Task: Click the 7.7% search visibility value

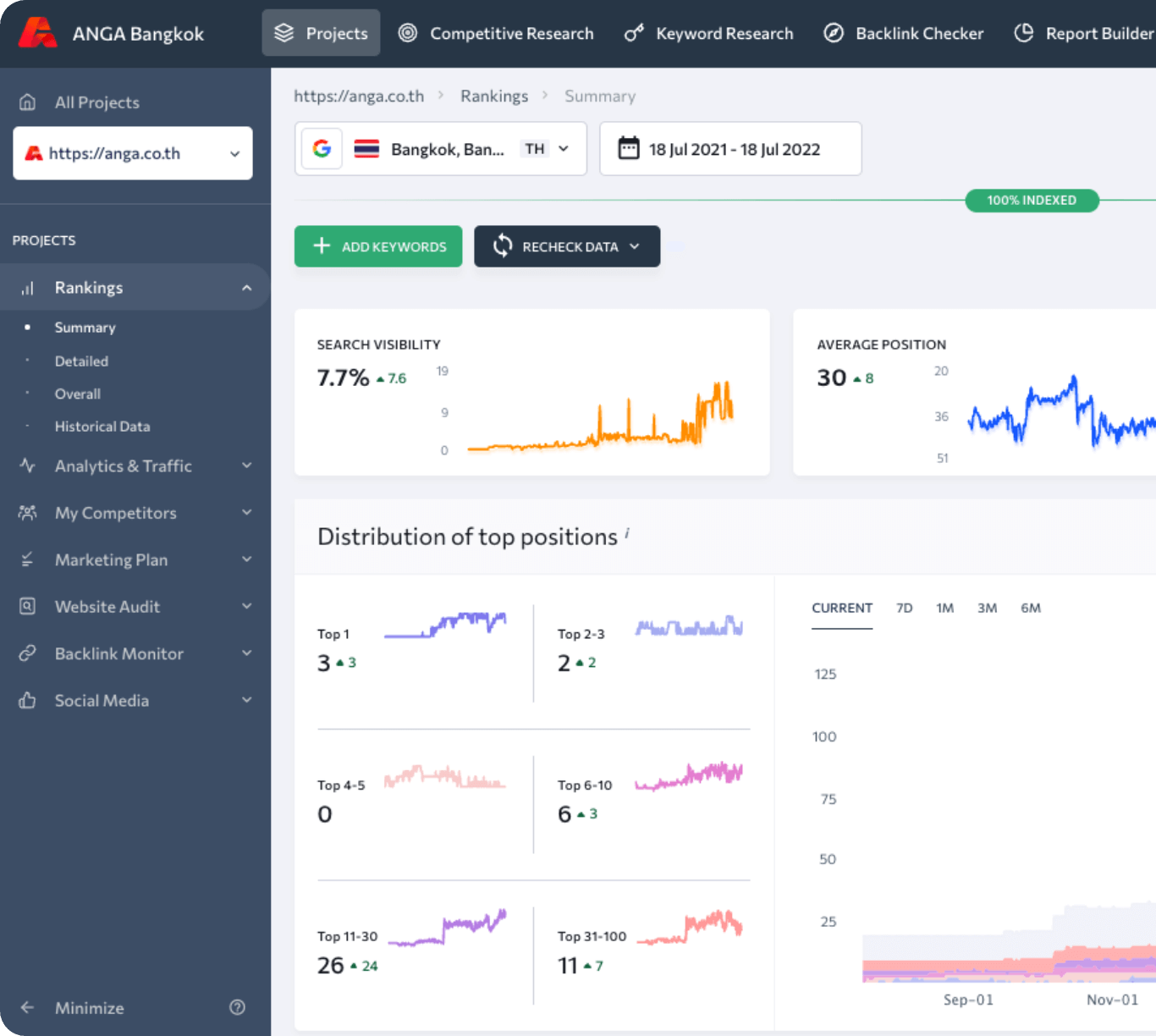Action: pyautogui.click(x=343, y=377)
